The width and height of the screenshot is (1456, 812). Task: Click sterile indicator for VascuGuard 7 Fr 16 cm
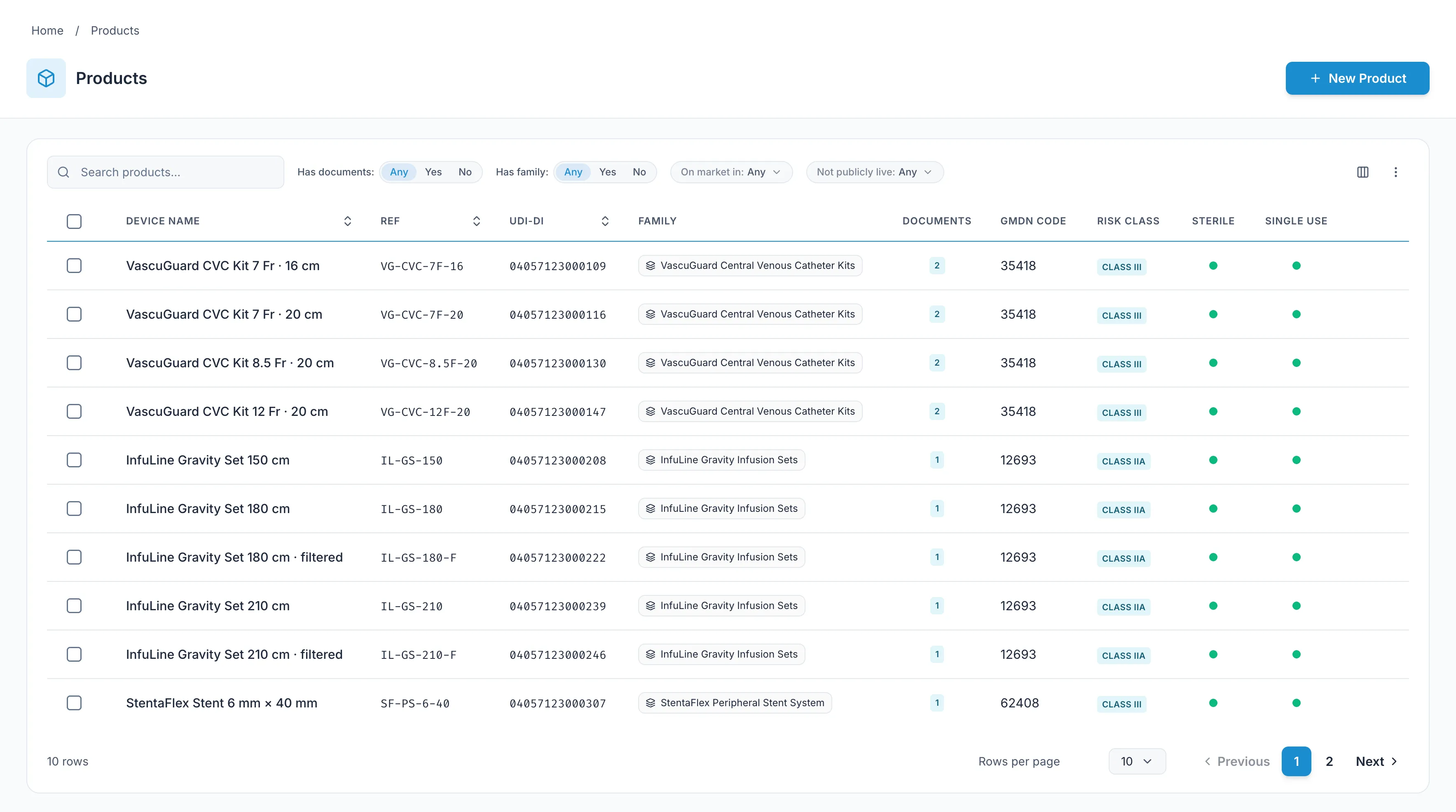point(1213,266)
